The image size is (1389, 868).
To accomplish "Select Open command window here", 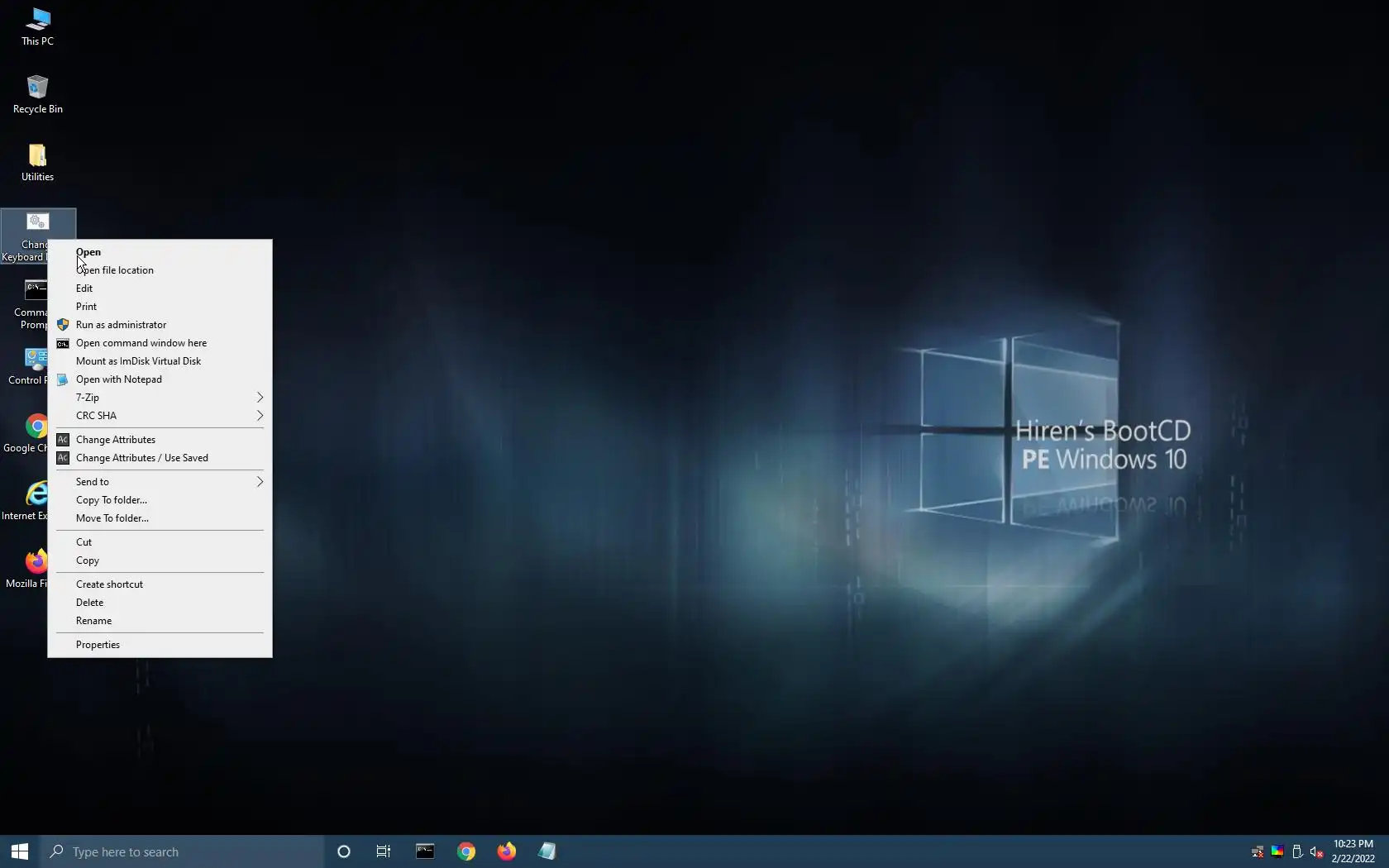I will [x=160, y=343].
